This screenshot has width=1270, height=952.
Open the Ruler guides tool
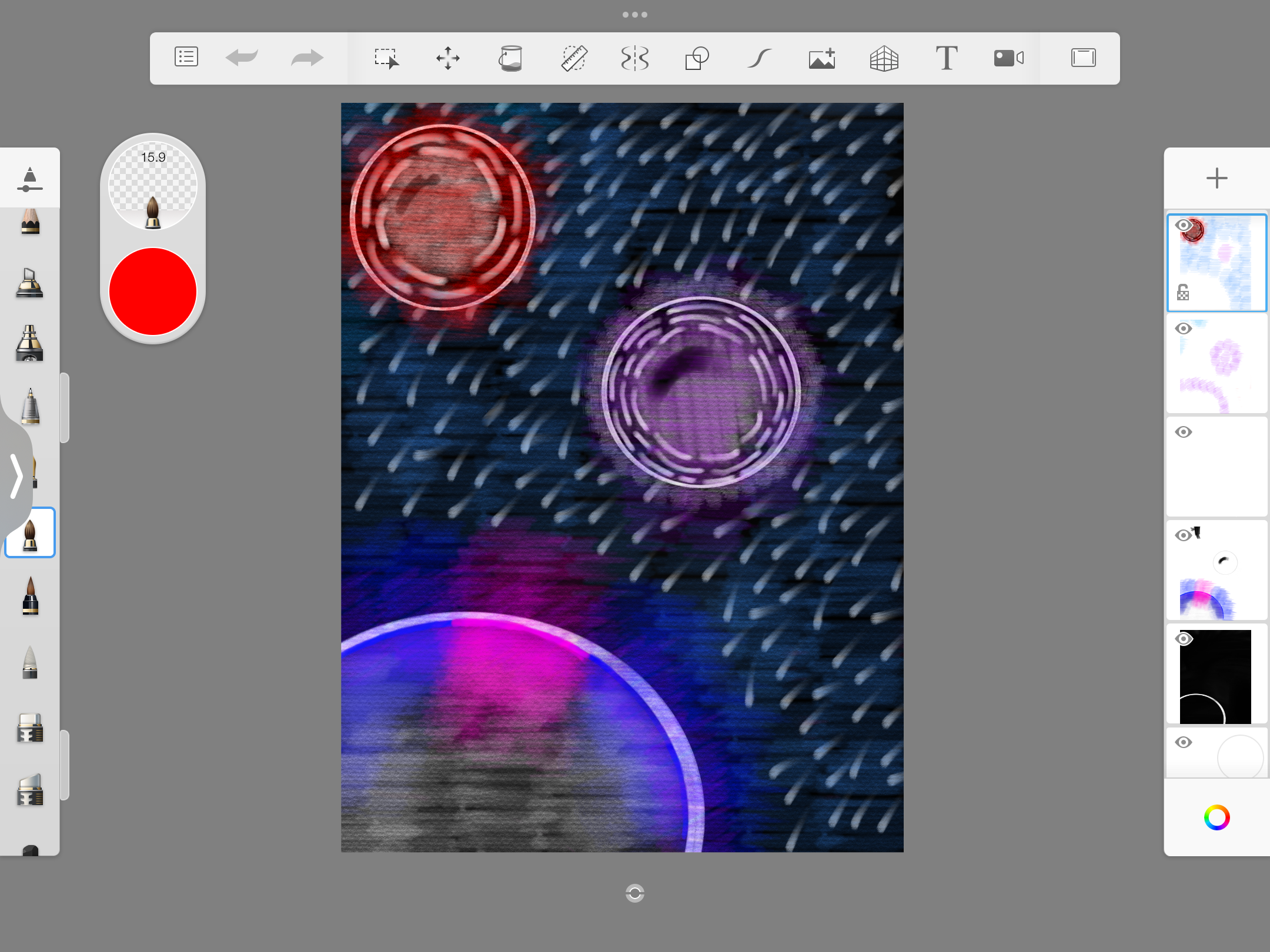pos(573,58)
